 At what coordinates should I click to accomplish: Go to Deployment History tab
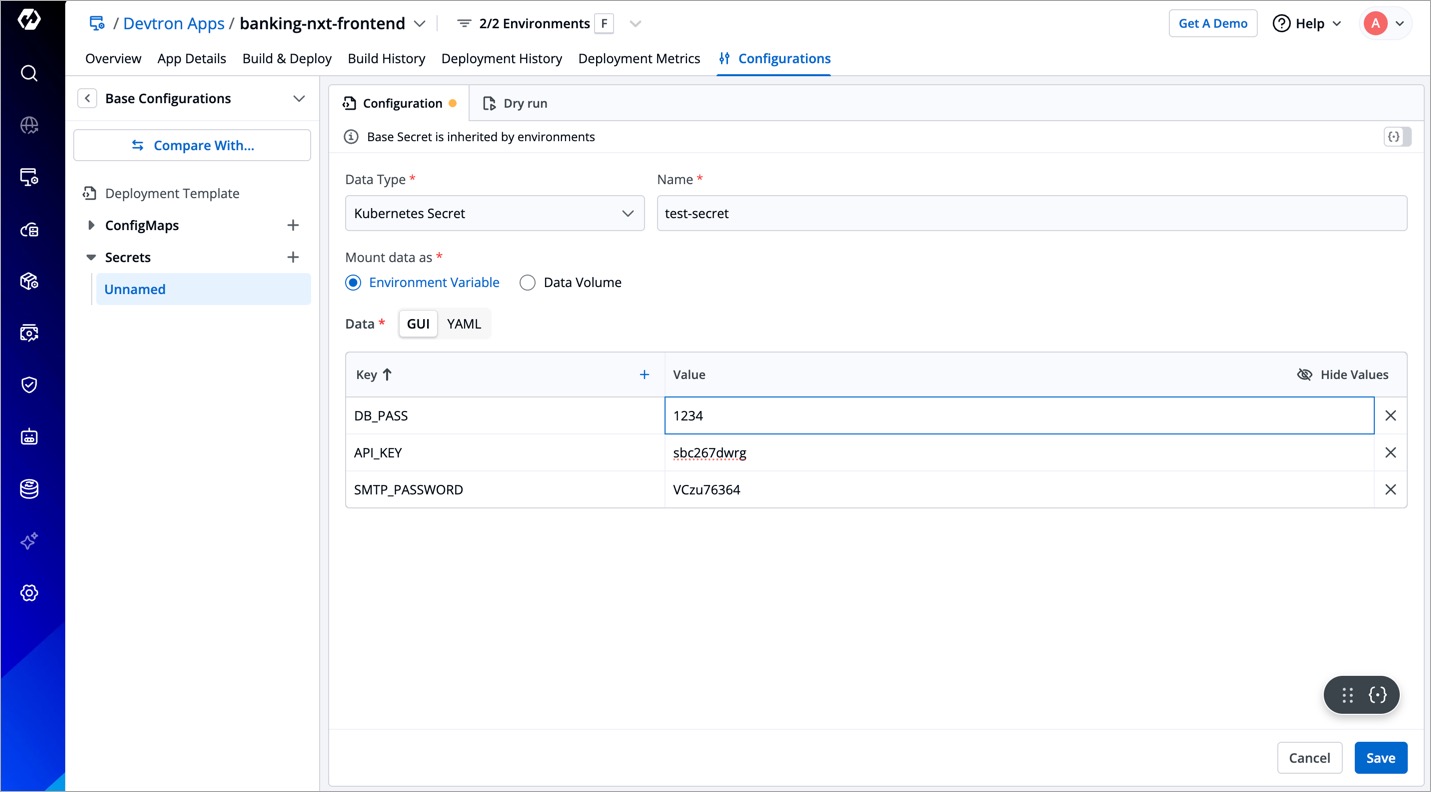501,59
